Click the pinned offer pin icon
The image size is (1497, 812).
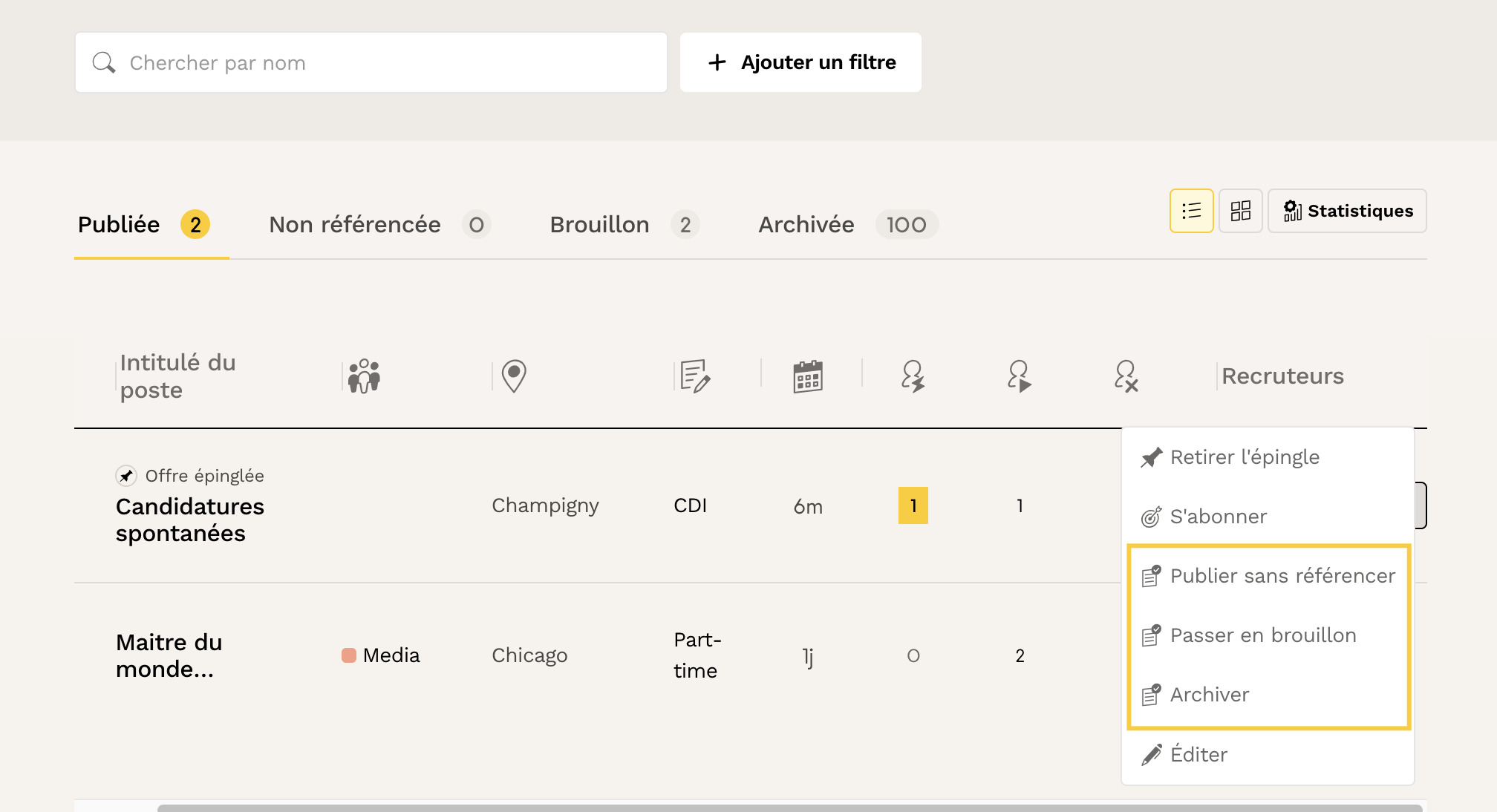click(x=126, y=476)
